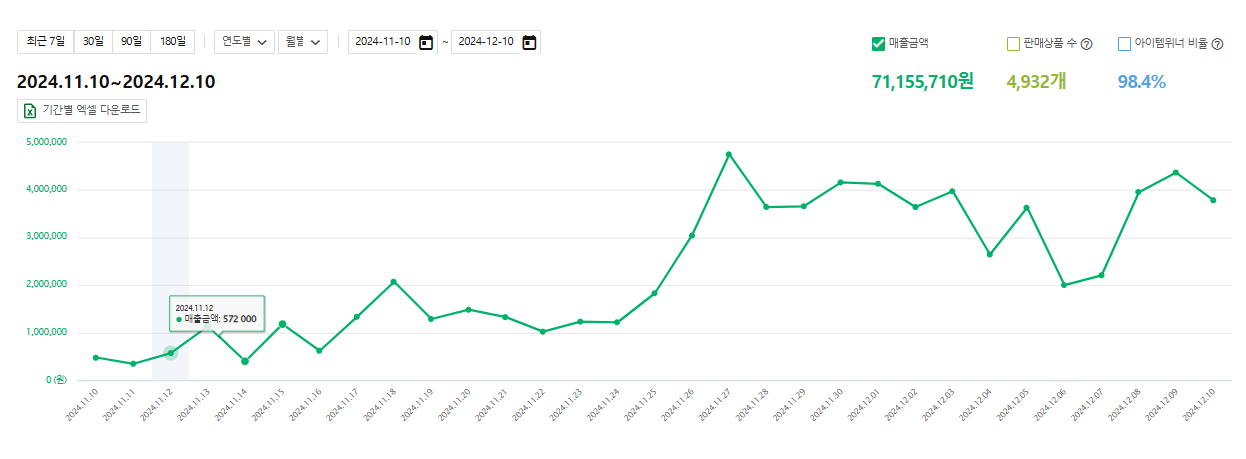Download 기간별 엑셀 다운로드 report
Viewport: 1246px width, 459px height.
tap(83, 110)
